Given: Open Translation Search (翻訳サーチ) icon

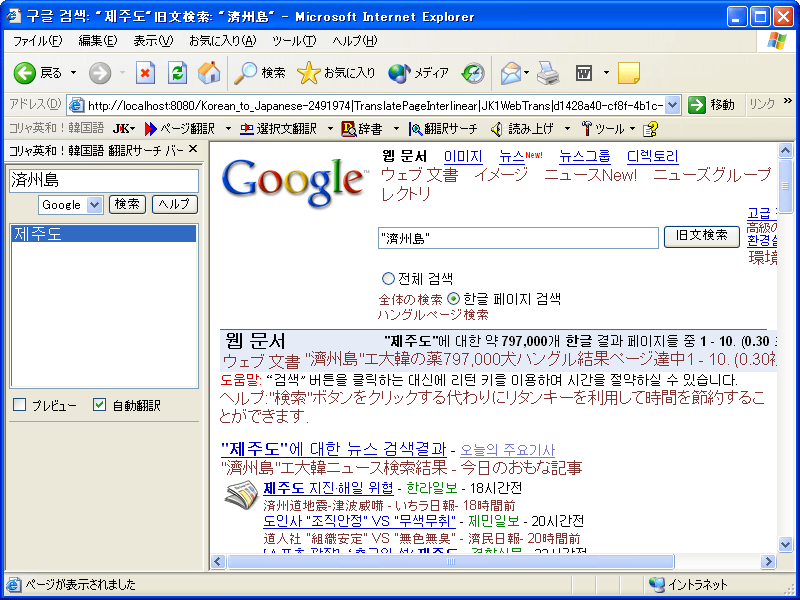Looking at the screenshot, I should [x=416, y=129].
